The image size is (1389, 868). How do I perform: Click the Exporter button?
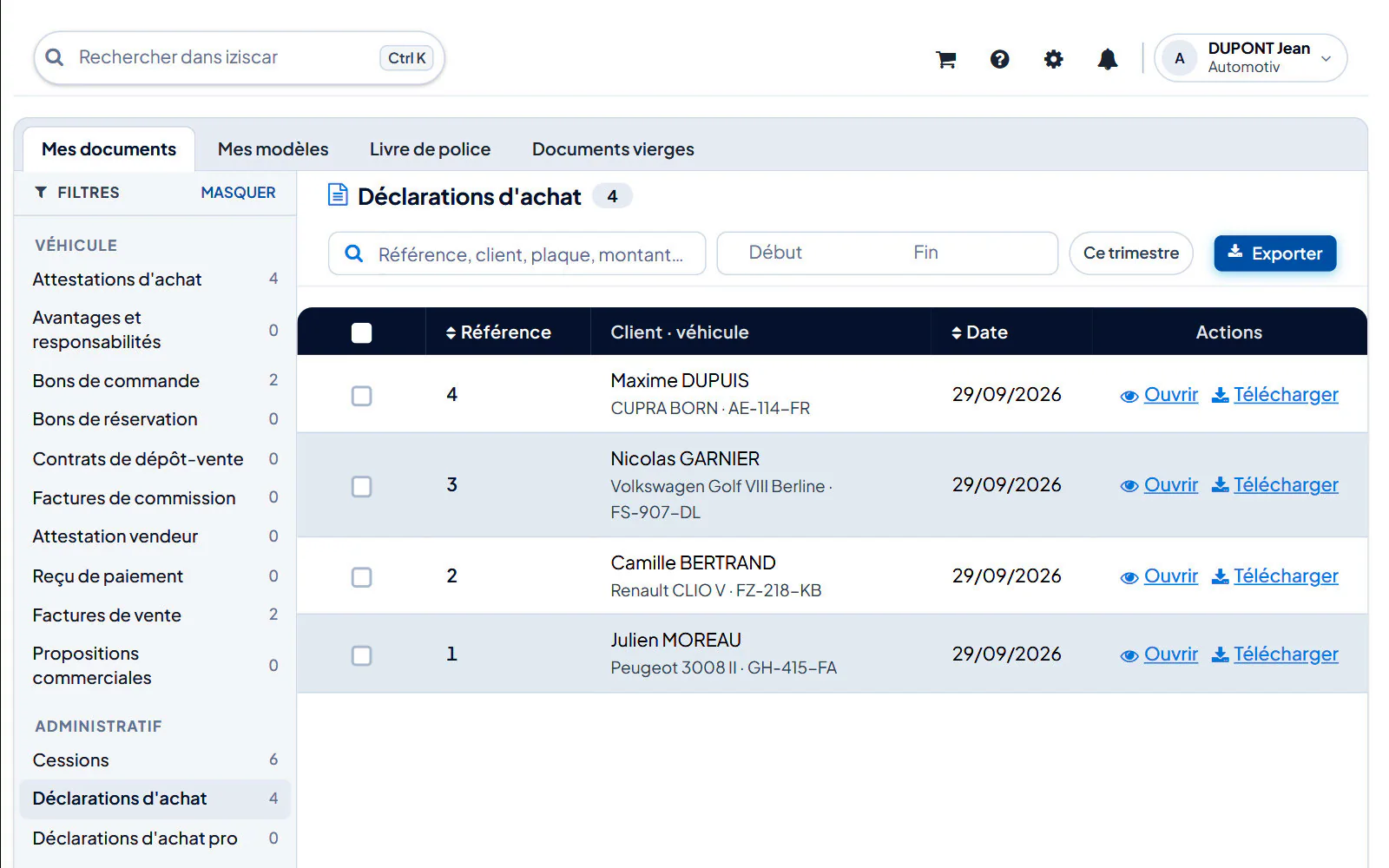click(x=1274, y=253)
